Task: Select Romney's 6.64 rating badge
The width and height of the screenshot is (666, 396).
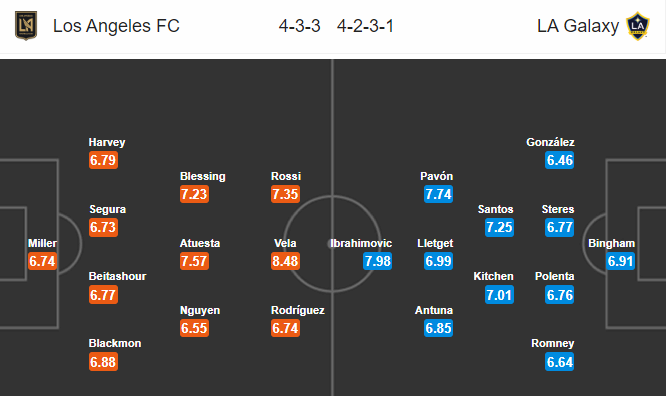Action: (560, 362)
